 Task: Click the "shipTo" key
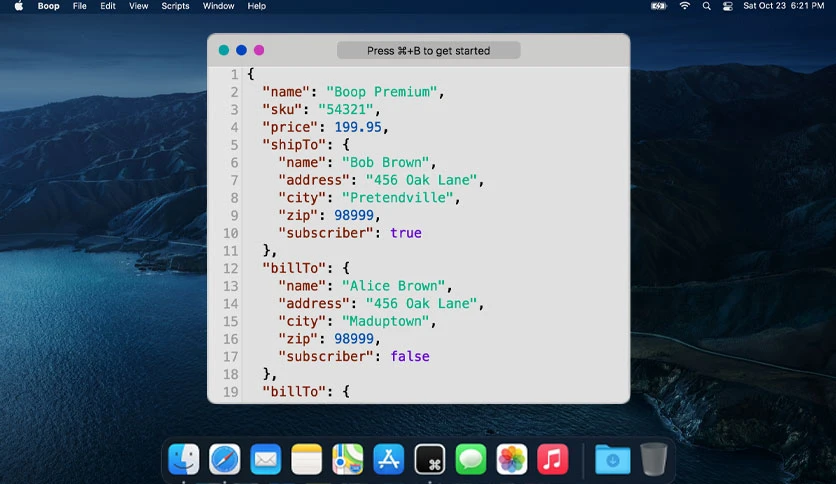(x=294, y=144)
